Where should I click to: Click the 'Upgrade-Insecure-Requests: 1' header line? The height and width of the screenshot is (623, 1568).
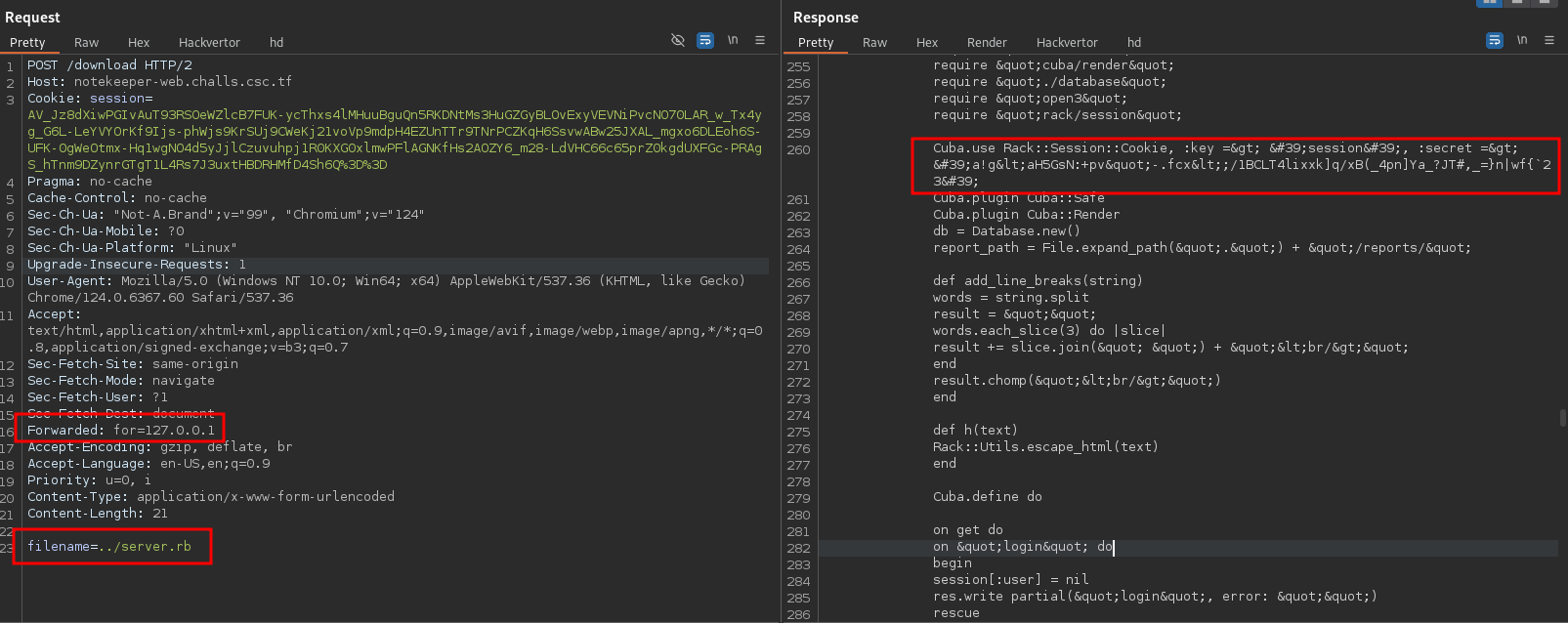pyautogui.click(x=137, y=265)
